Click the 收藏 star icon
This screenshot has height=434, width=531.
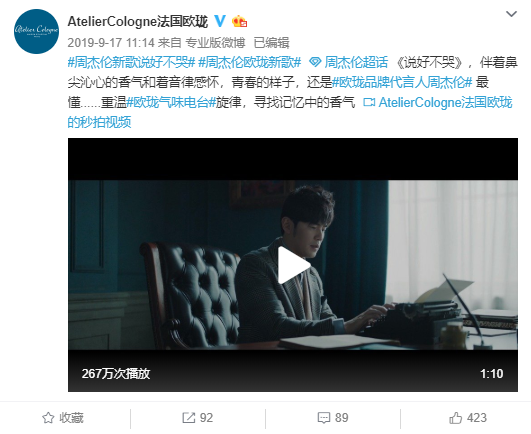point(48,418)
